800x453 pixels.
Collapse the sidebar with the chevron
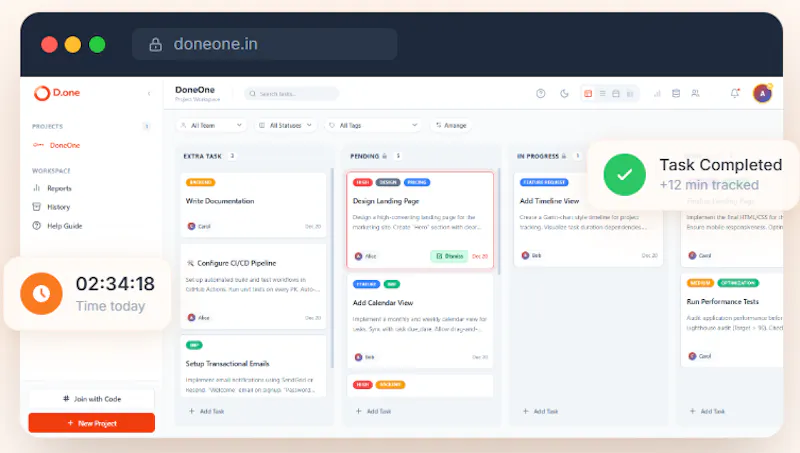pos(149,93)
